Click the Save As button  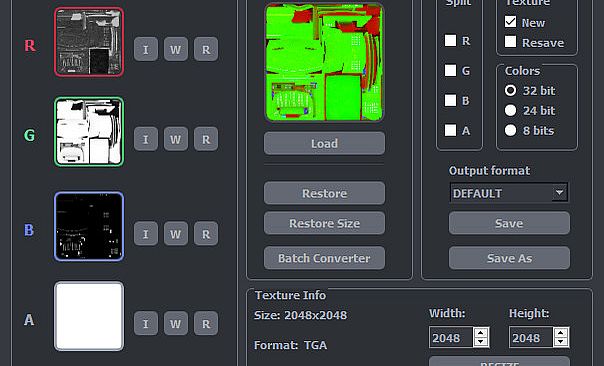[x=509, y=258]
